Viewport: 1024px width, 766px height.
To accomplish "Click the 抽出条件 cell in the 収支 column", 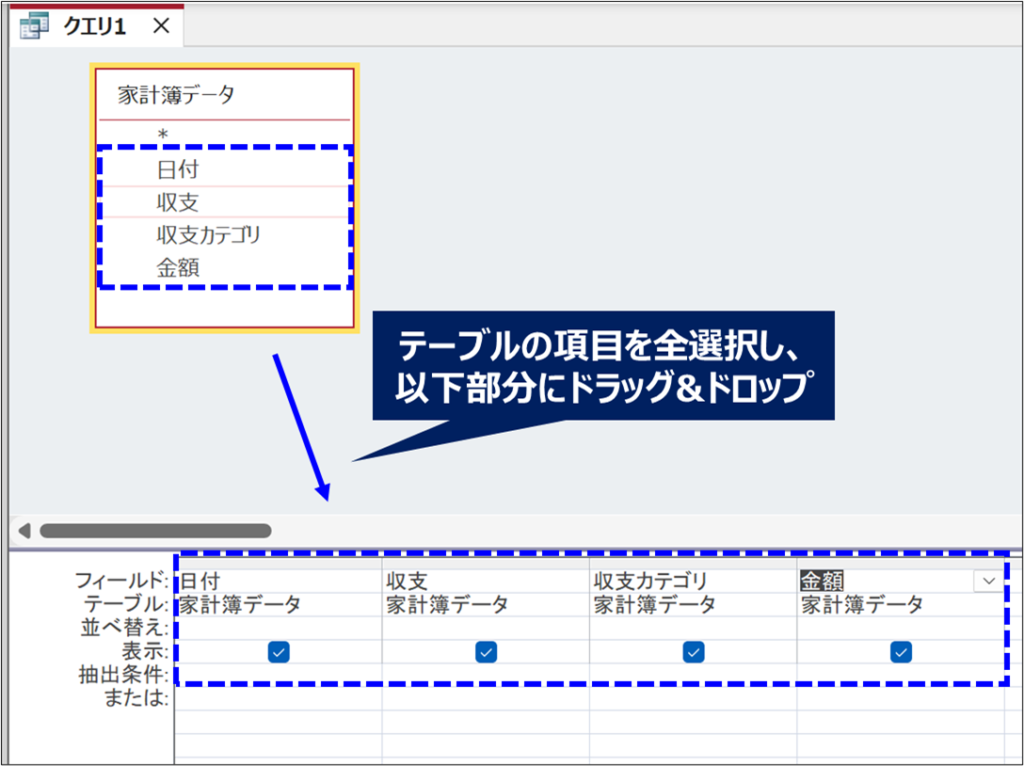I will [486, 675].
